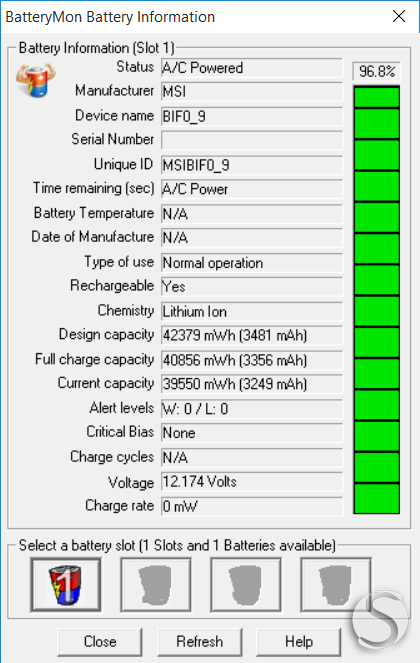Open Help for battery information
This screenshot has height=663, width=420.
tap(299, 641)
